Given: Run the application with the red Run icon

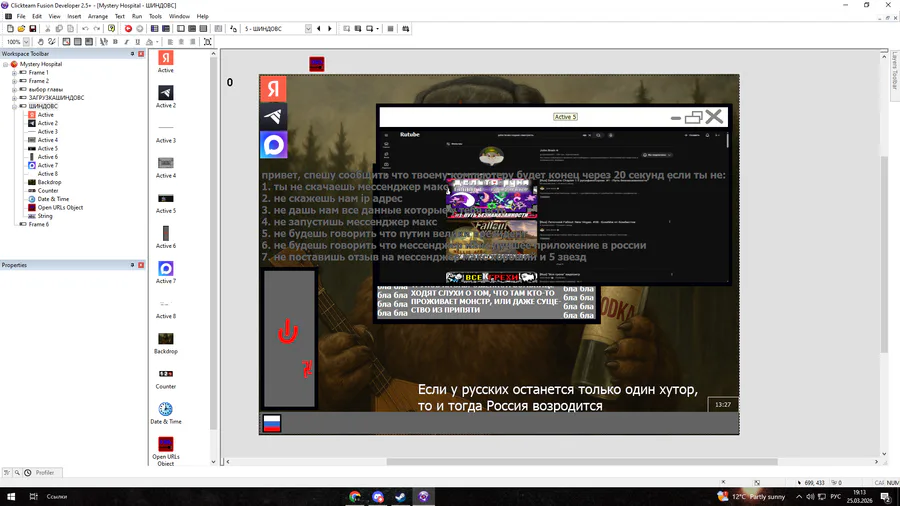Looking at the screenshot, I should click(128, 29).
